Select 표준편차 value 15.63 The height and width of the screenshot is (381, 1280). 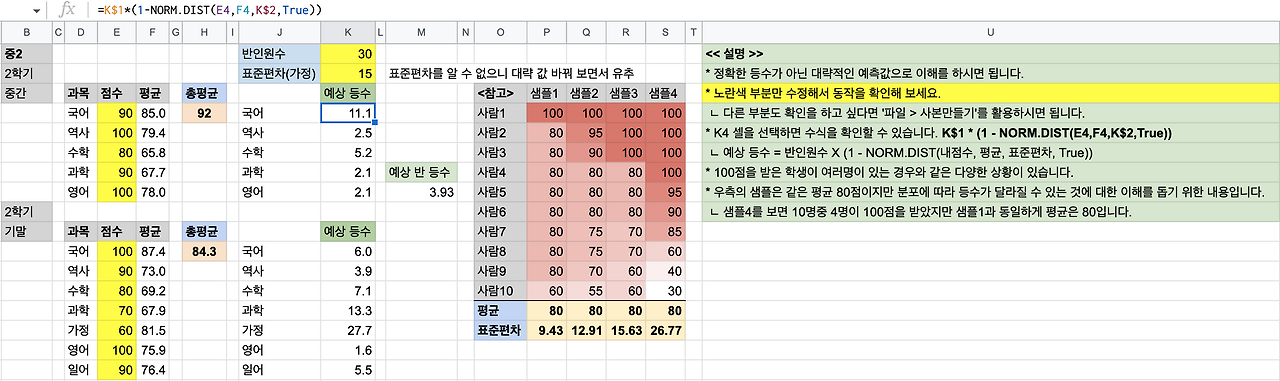pyautogui.click(x=625, y=330)
